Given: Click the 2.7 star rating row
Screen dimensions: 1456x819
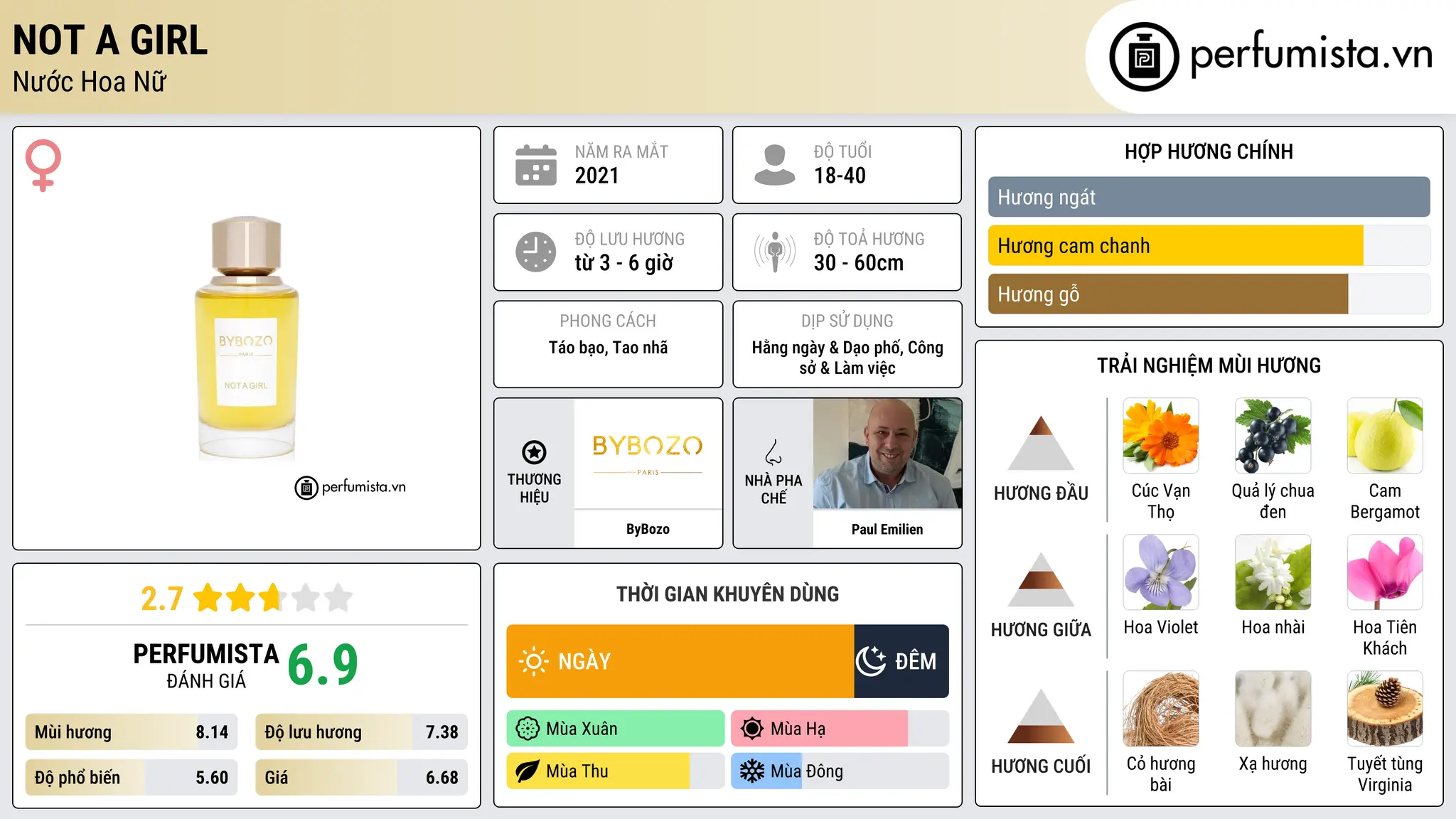Looking at the screenshot, I should (247, 598).
